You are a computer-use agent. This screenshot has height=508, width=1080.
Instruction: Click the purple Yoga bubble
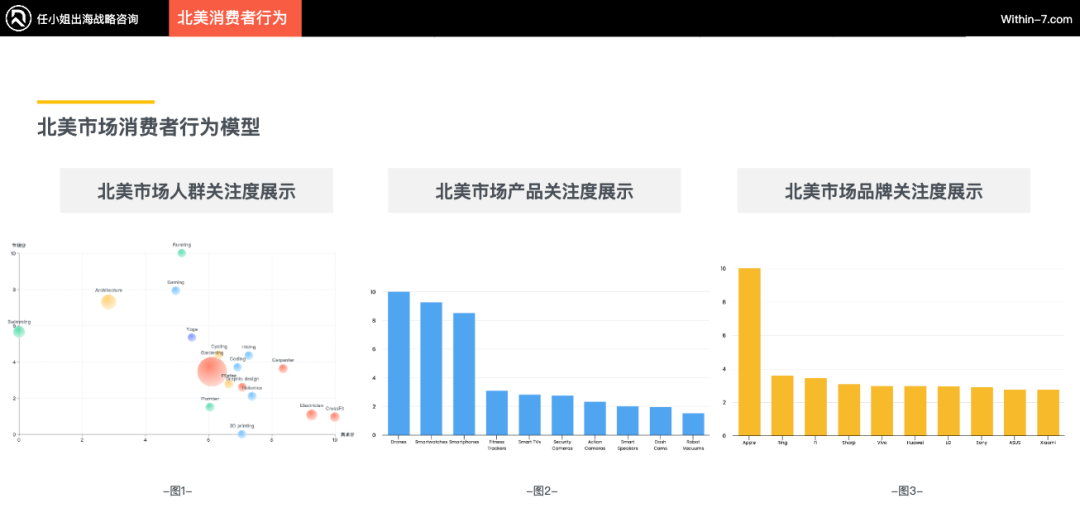click(x=191, y=337)
